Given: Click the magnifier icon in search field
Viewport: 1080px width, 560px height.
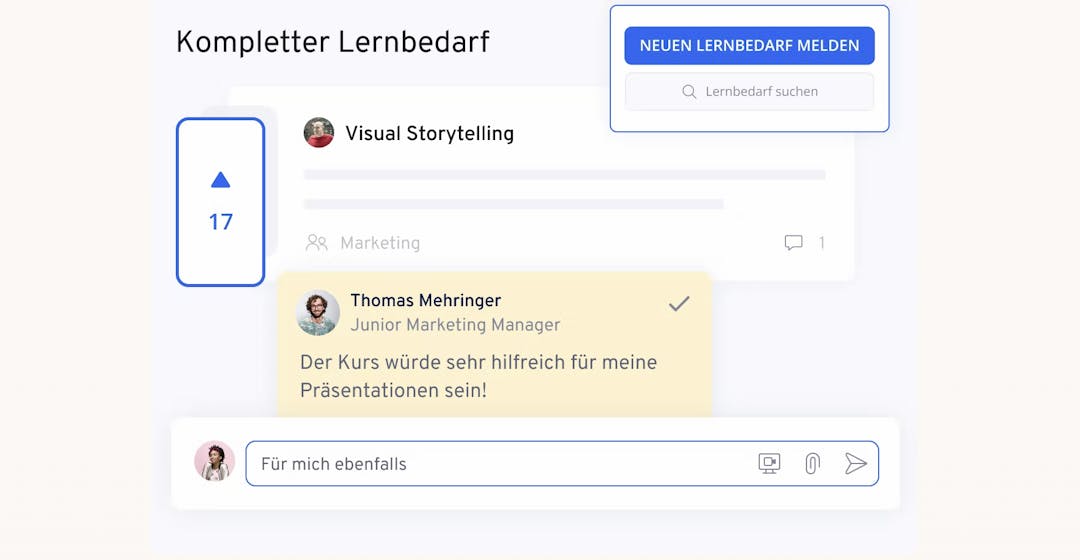Looking at the screenshot, I should 689,92.
